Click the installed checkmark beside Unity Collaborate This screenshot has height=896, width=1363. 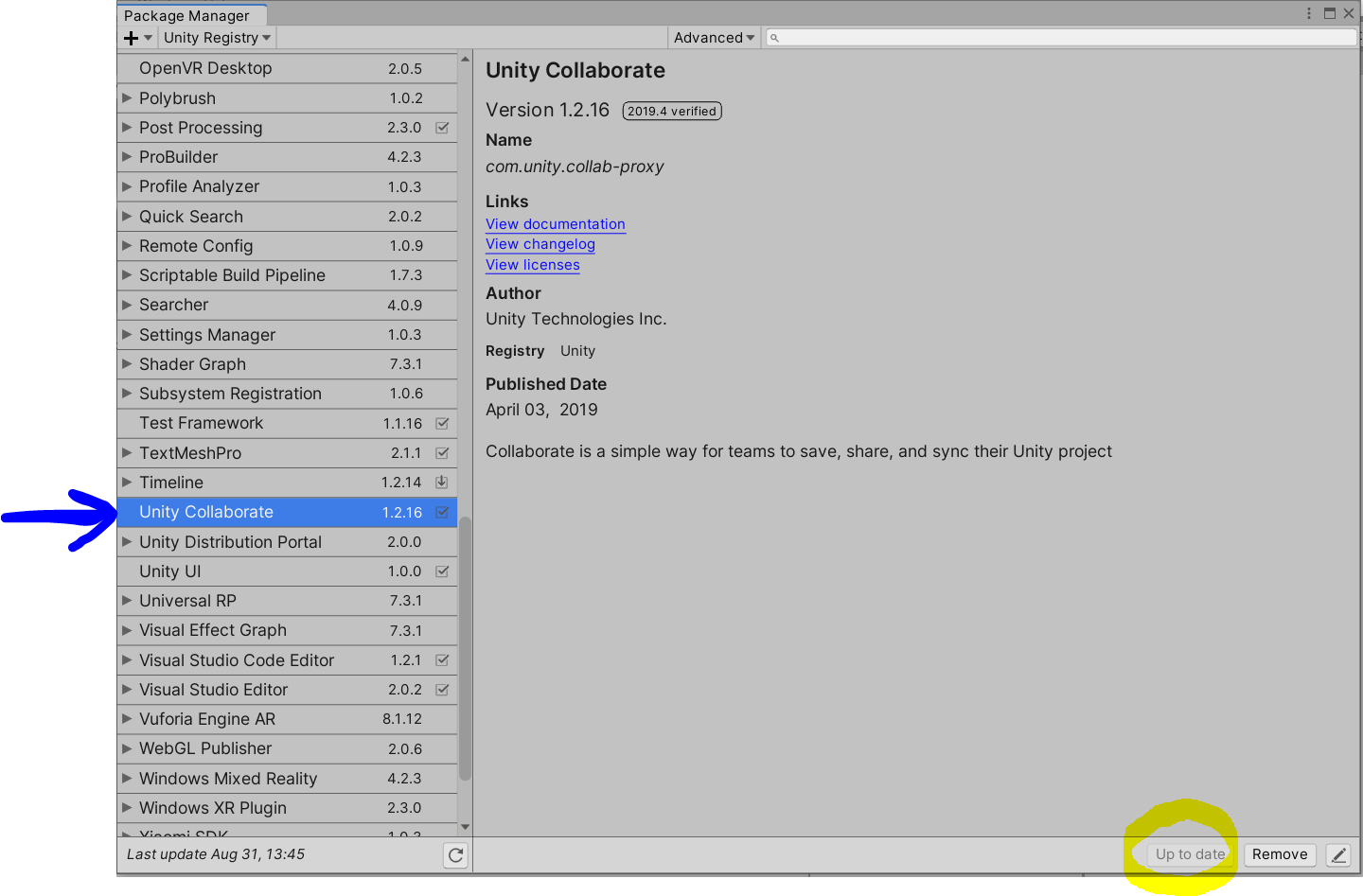click(x=441, y=512)
